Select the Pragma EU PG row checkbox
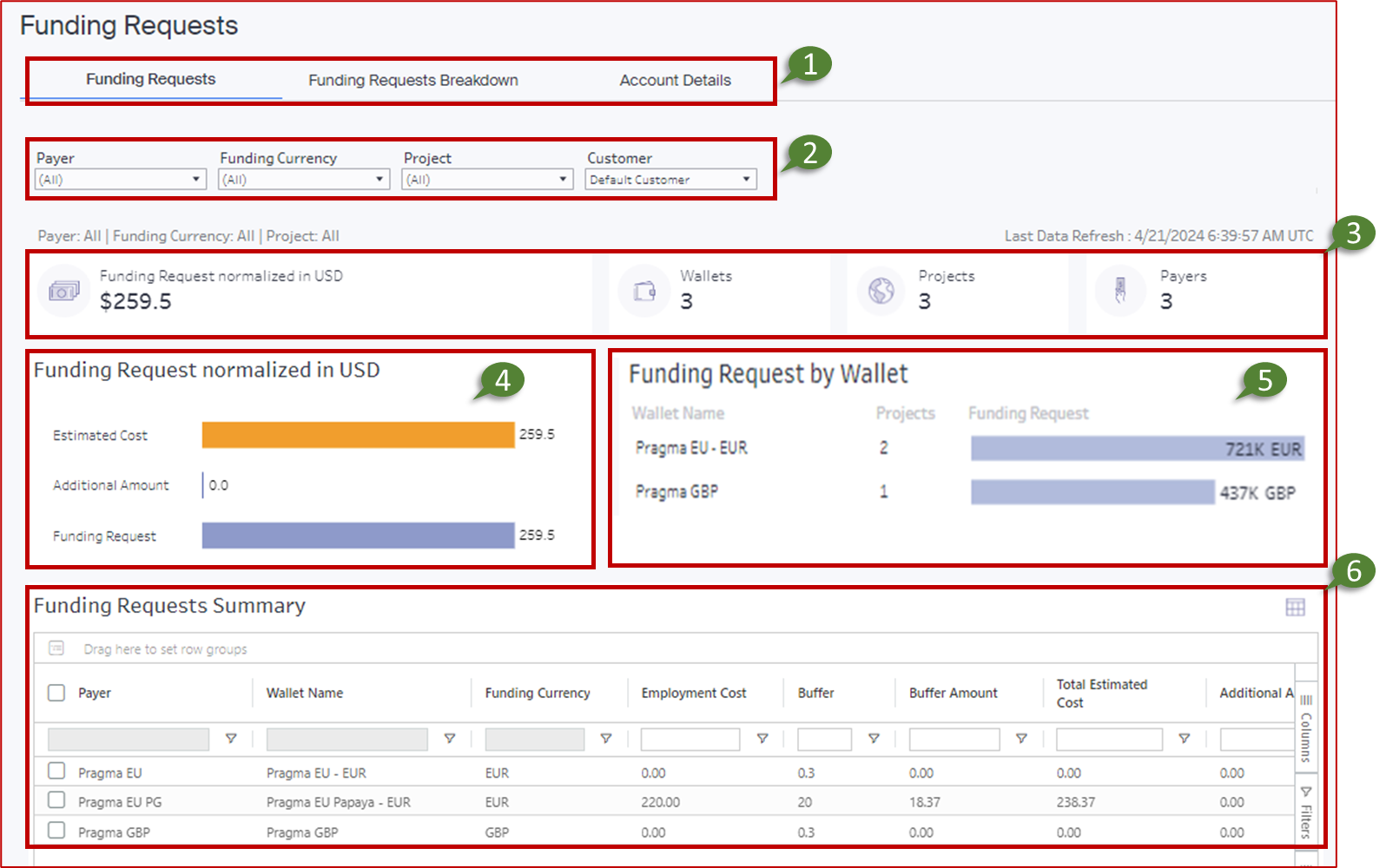Screen dimensions: 1386x868 tap(56, 800)
